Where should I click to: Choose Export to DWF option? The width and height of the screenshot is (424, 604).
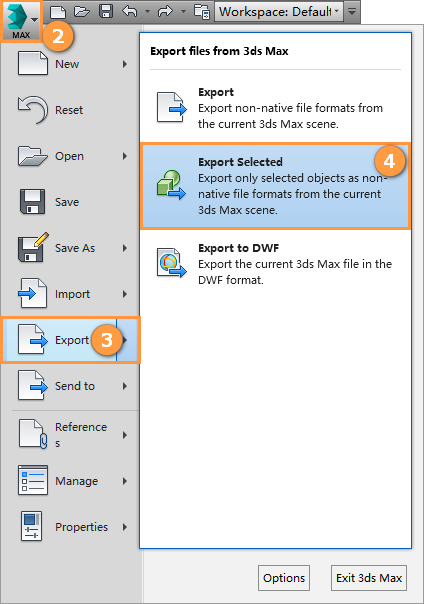[276, 264]
